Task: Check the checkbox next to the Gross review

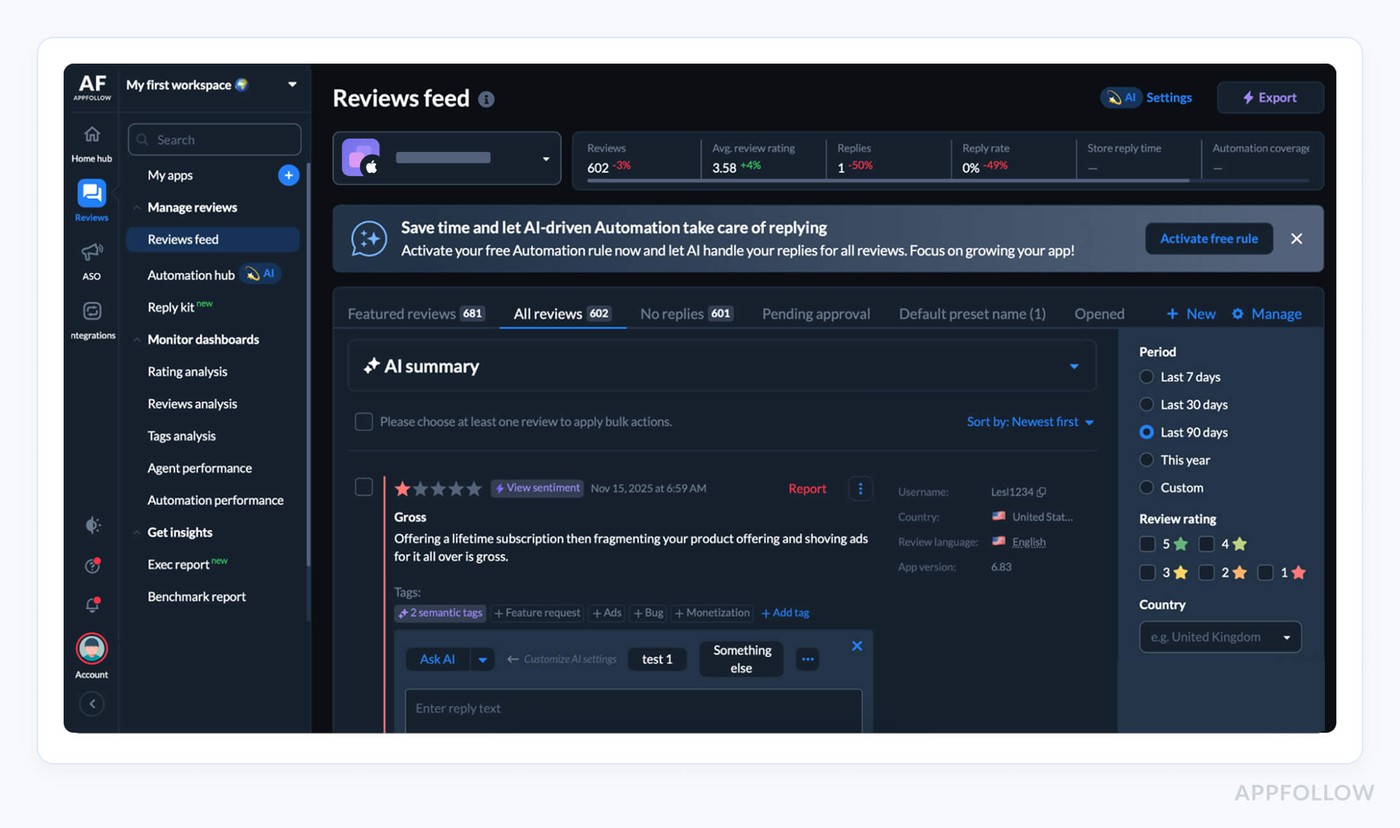Action: tap(364, 487)
